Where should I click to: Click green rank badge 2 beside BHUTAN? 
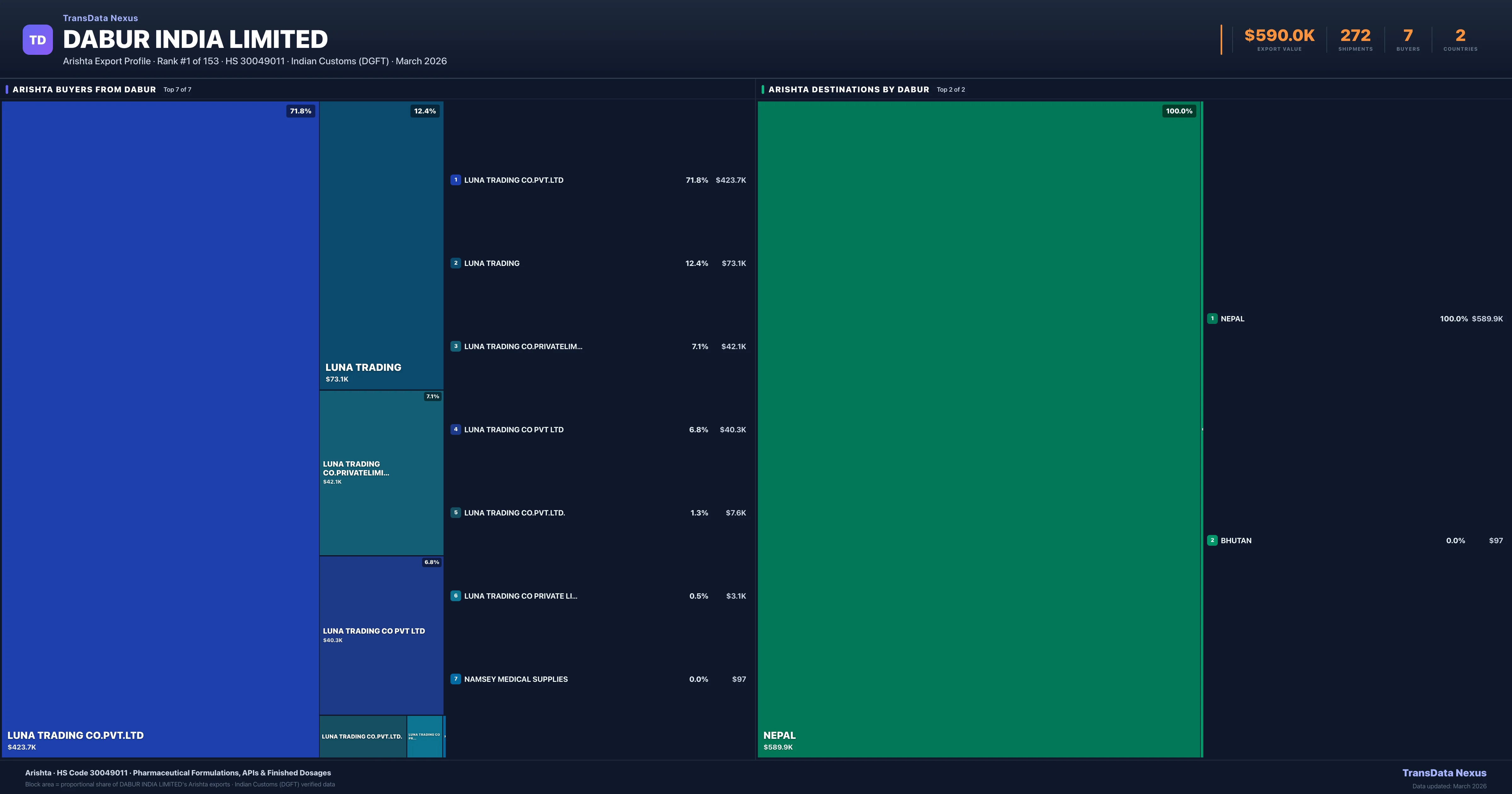click(1212, 540)
